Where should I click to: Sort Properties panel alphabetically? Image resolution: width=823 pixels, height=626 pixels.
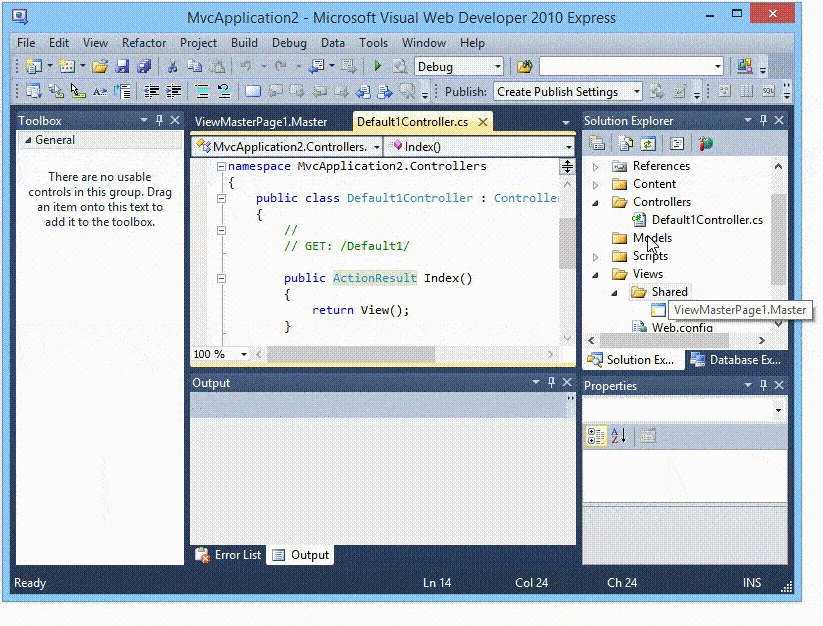point(619,436)
